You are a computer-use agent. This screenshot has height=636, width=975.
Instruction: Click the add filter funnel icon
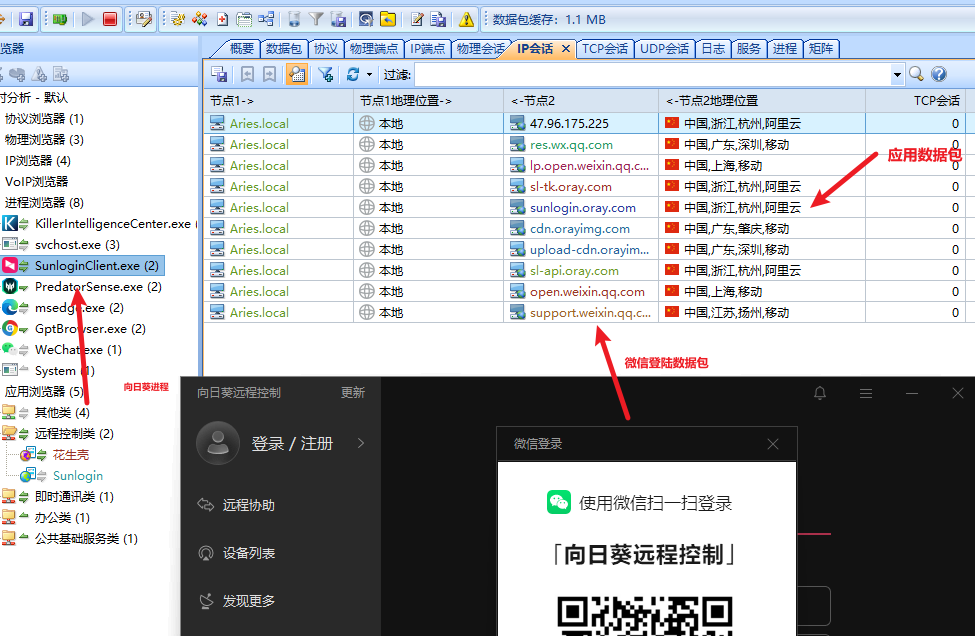tap(325, 75)
